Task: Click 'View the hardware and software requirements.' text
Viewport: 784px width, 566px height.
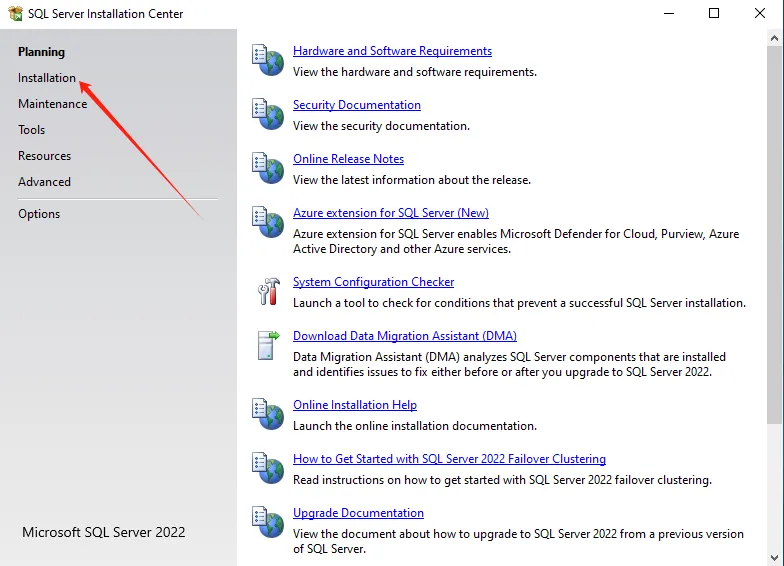Action: click(x=415, y=72)
